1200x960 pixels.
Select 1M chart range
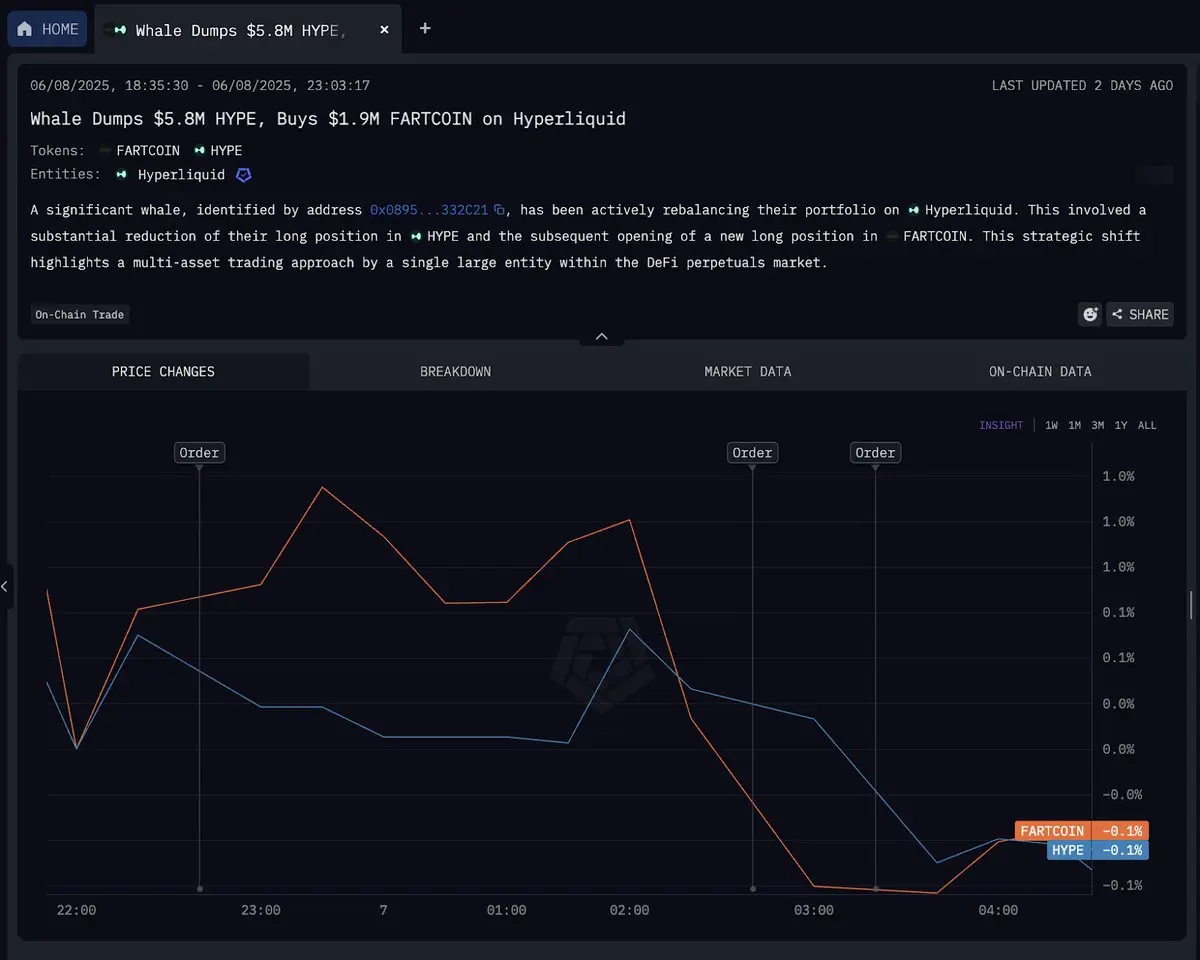point(1074,425)
